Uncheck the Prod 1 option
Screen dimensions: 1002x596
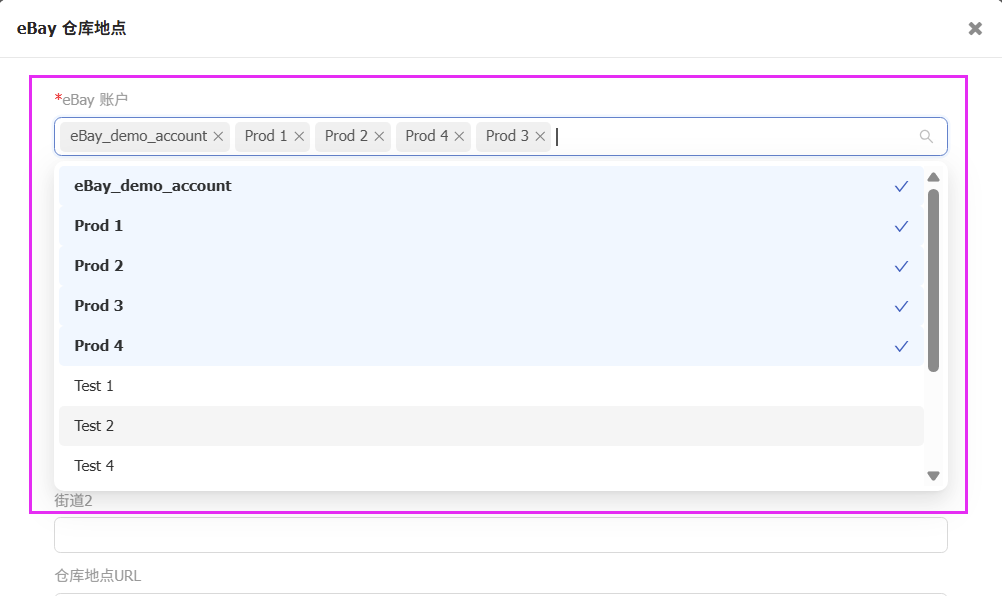[490, 226]
